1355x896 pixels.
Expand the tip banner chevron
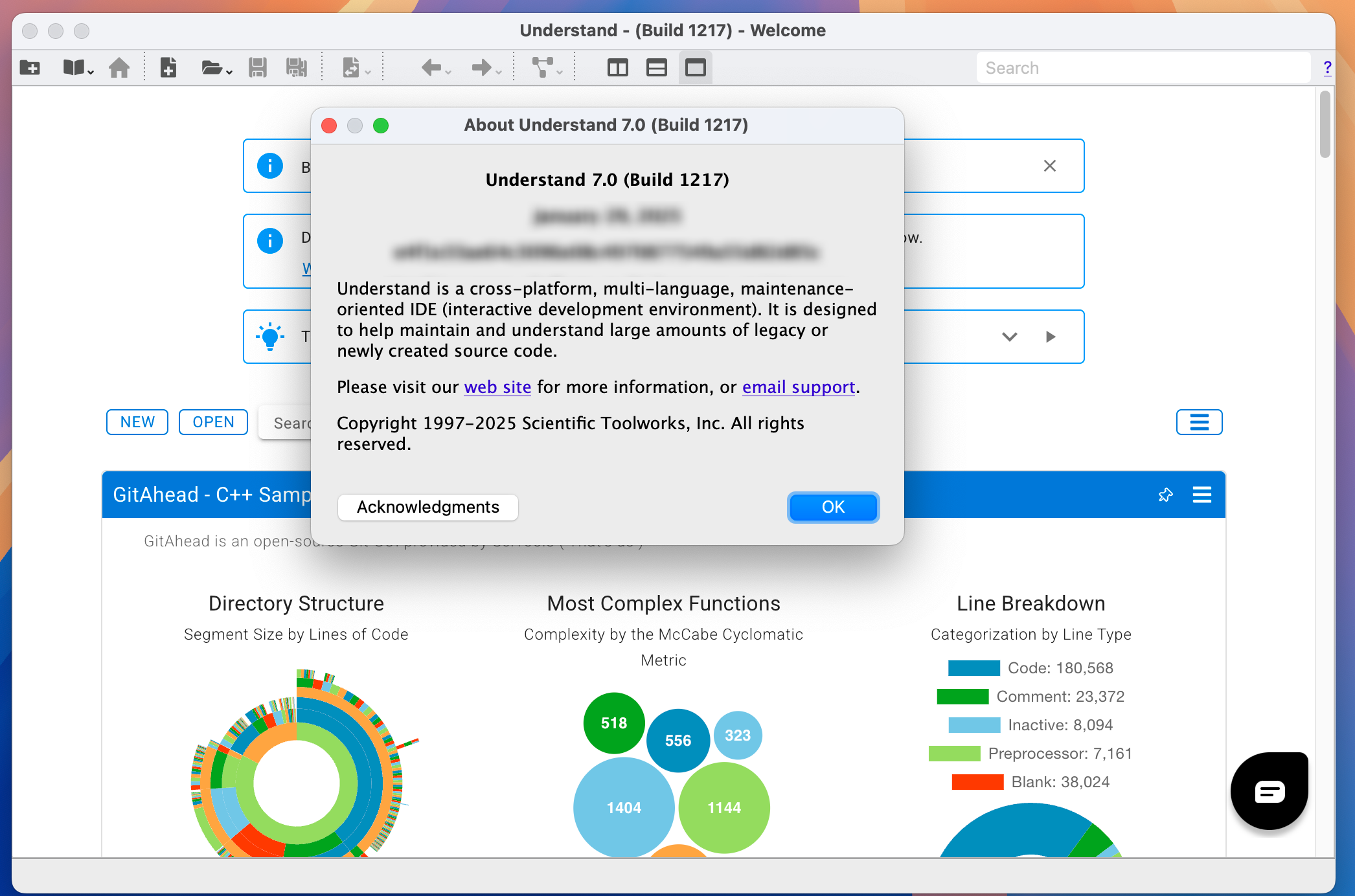coord(1010,337)
